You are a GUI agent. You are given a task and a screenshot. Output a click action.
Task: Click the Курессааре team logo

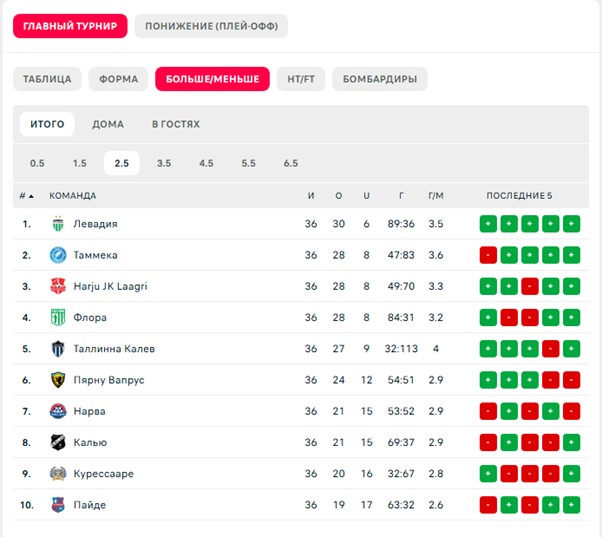58,474
